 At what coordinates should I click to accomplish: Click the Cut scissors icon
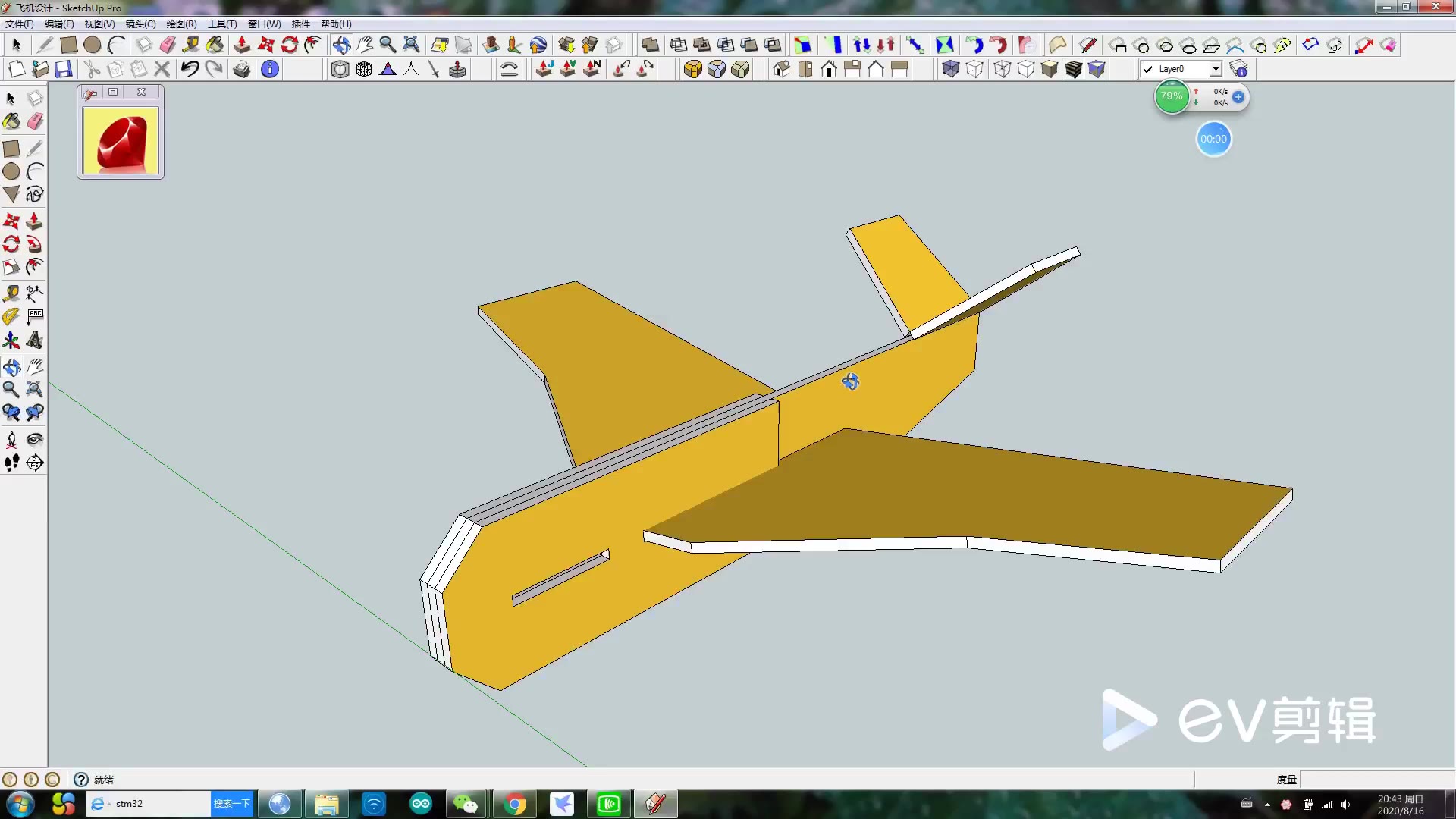(92, 69)
